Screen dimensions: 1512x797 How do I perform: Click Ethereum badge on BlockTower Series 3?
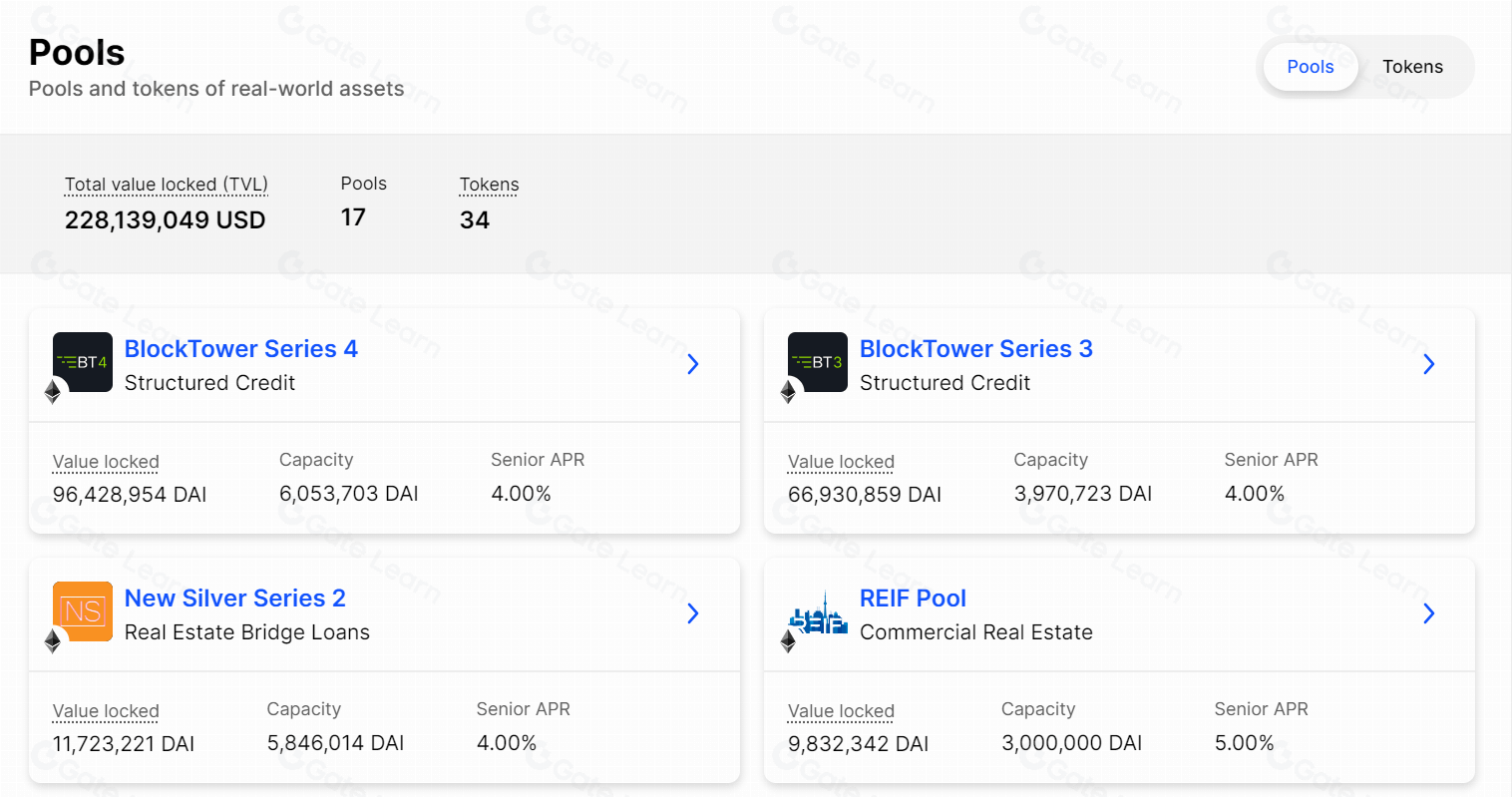coord(788,392)
